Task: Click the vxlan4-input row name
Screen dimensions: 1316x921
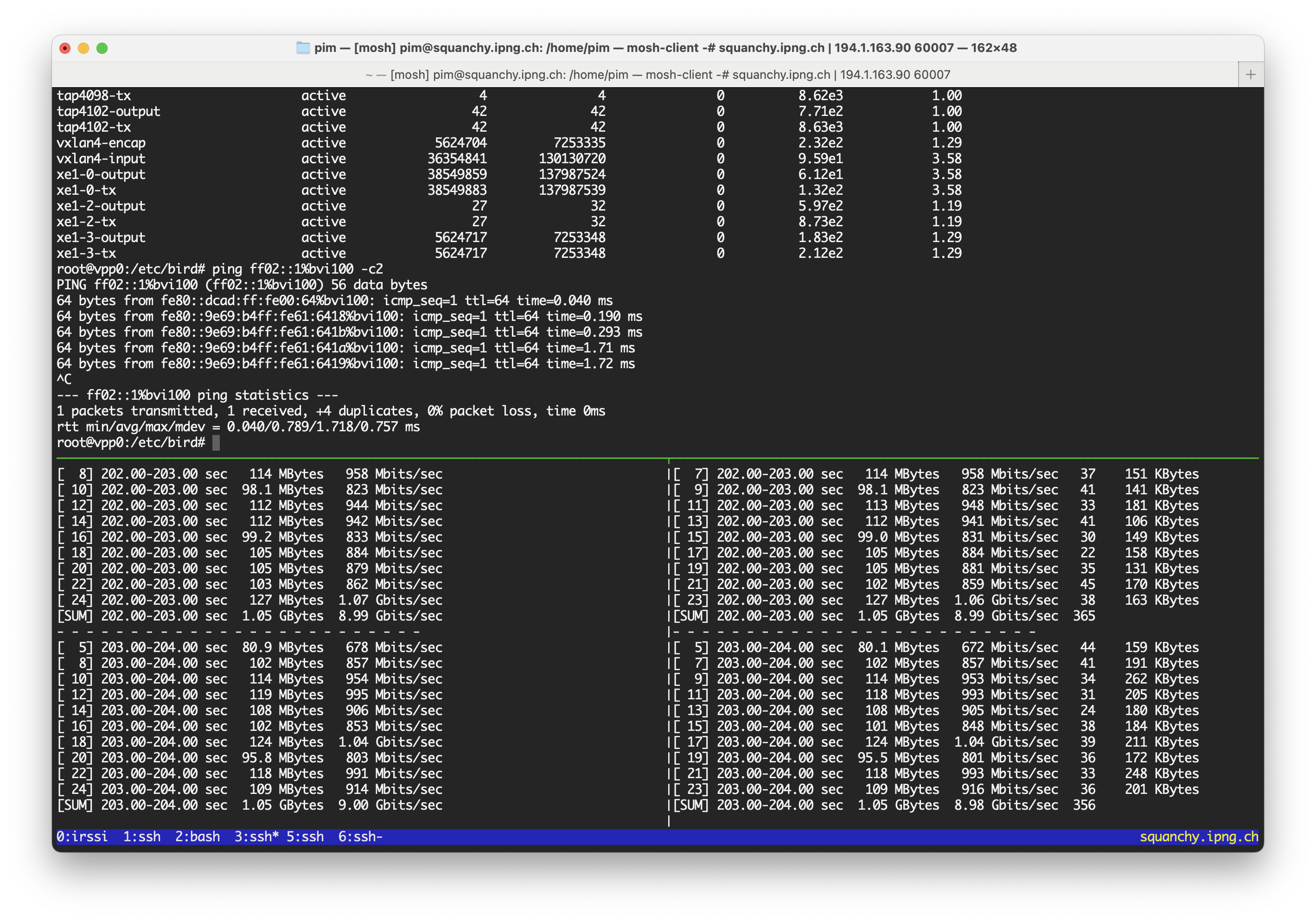Action: [101, 159]
